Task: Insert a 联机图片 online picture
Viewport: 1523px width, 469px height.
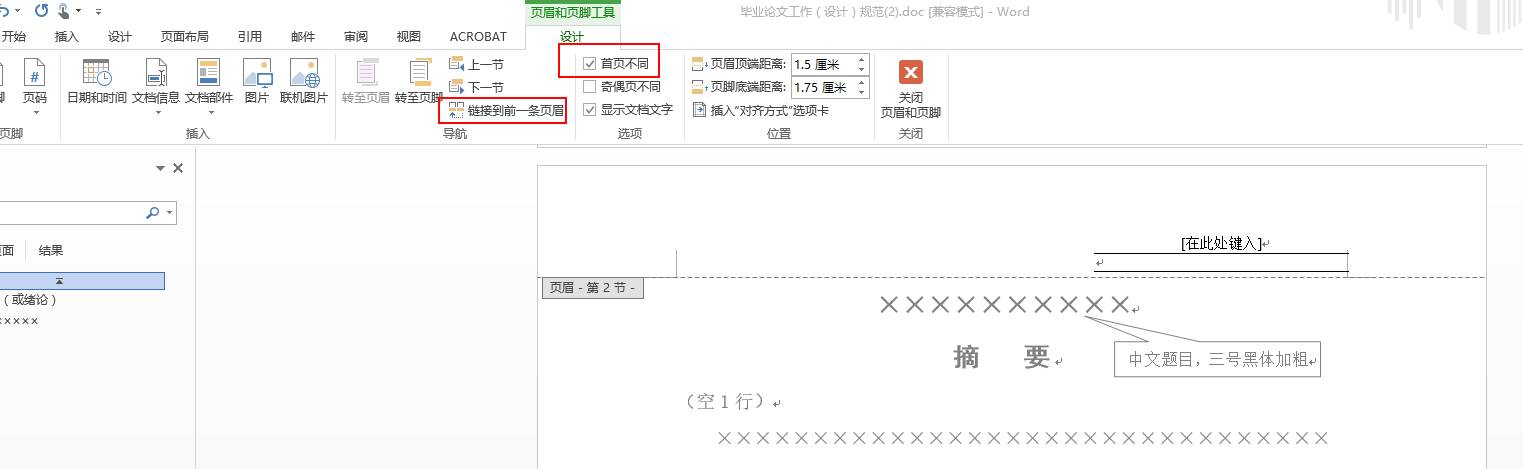Action: coord(304,83)
